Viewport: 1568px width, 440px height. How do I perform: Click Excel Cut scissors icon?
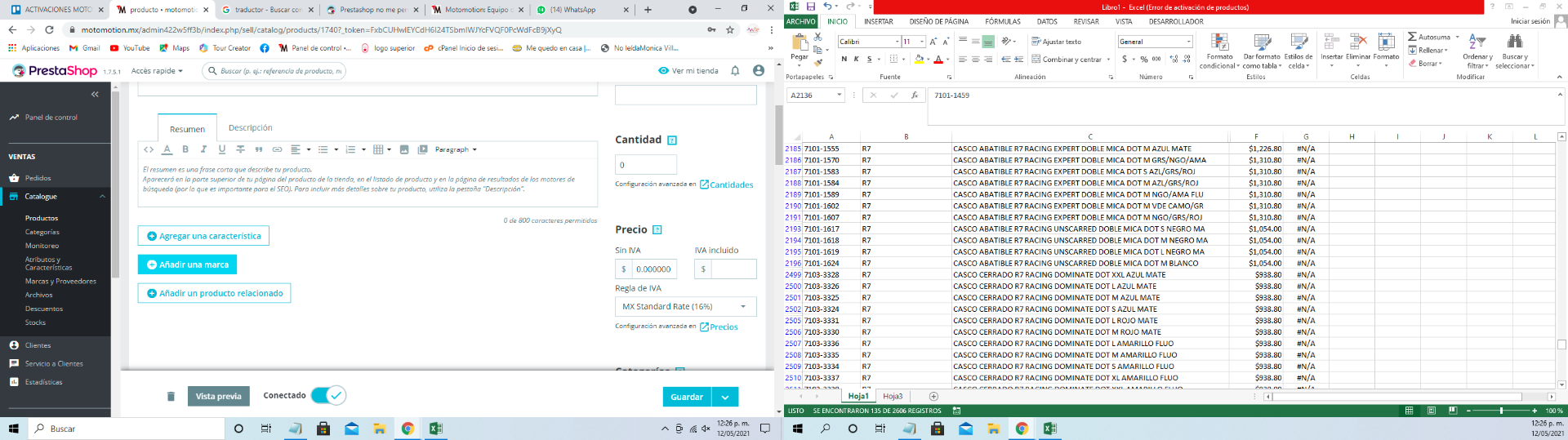click(817, 38)
